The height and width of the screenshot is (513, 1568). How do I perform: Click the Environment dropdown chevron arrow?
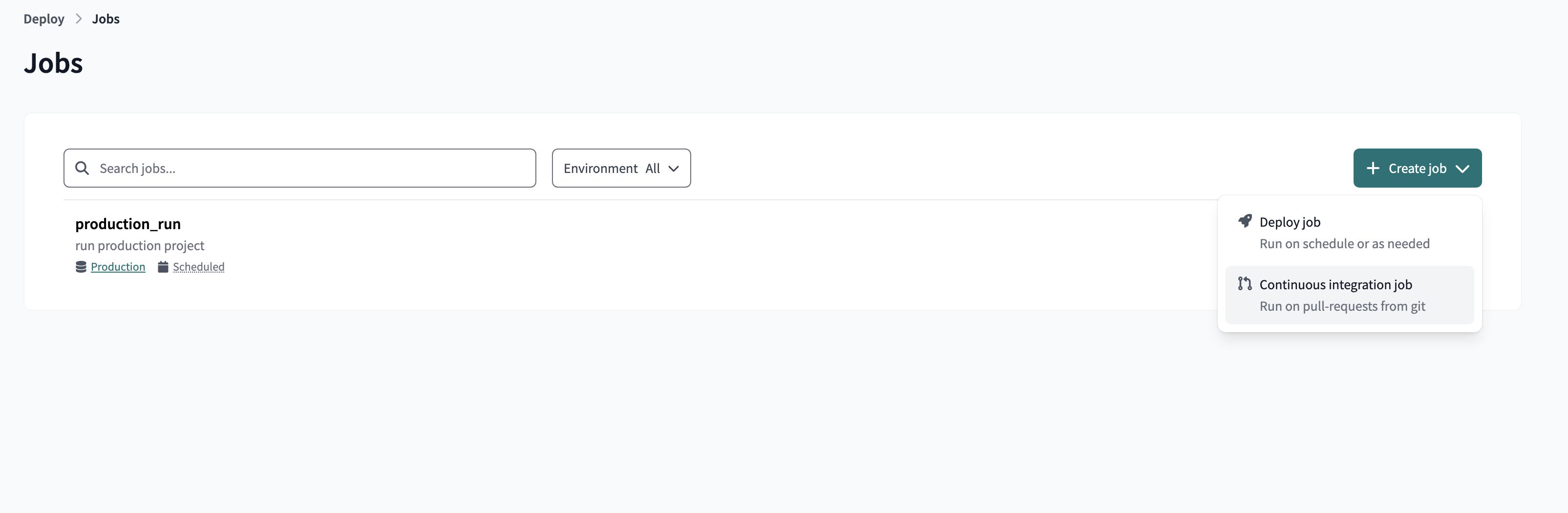pos(673,169)
